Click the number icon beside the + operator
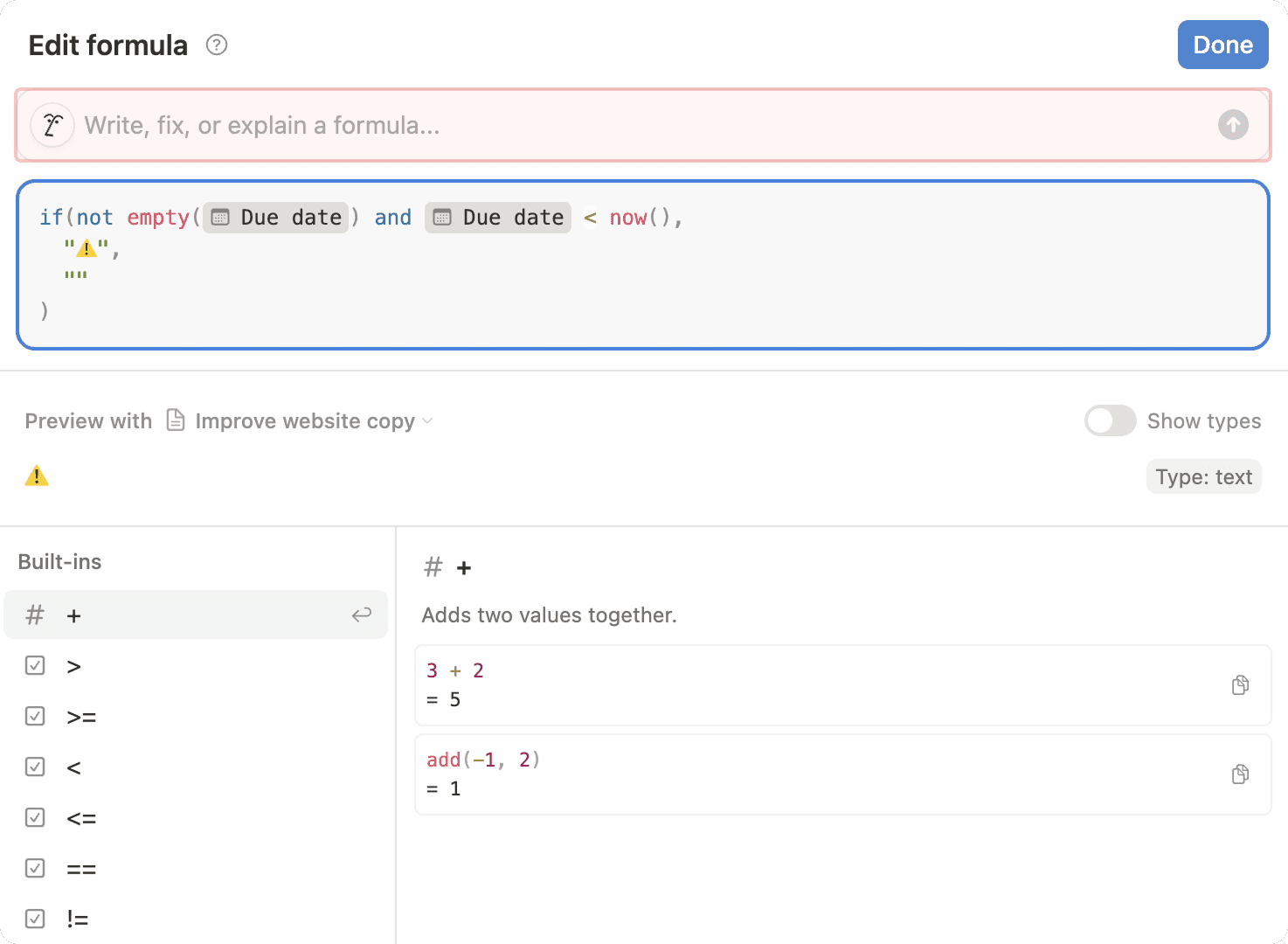1288x944 pixels. [34, 614]
